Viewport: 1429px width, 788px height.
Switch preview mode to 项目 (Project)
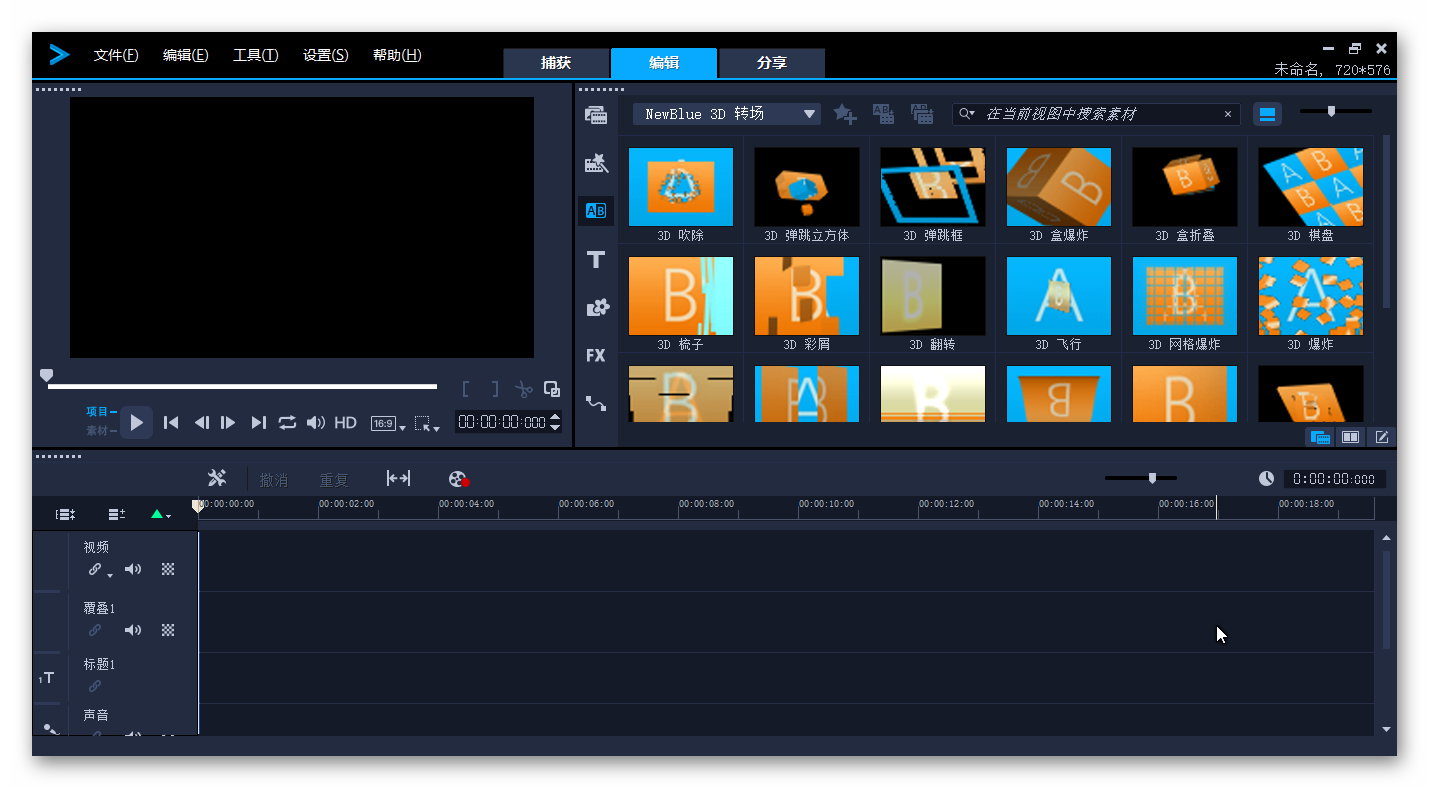[97, 411]
